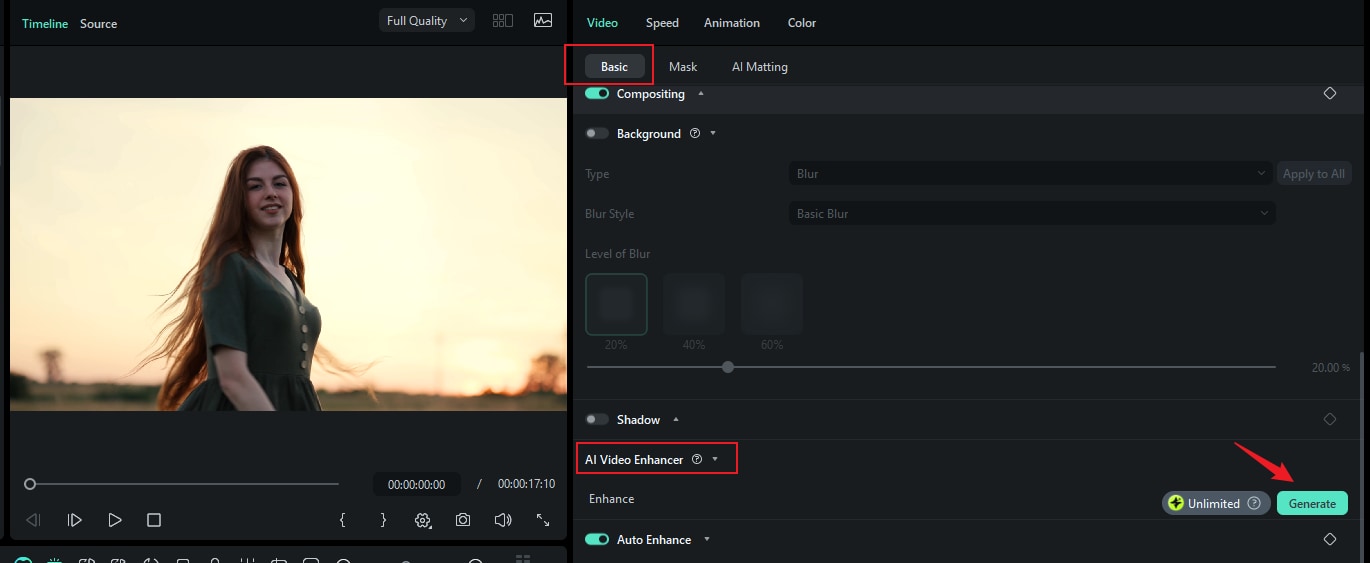The image size is (1370, 563).
Task: Click the current timecode field 00:00:00:00
Action: click(x=417, y=484)
